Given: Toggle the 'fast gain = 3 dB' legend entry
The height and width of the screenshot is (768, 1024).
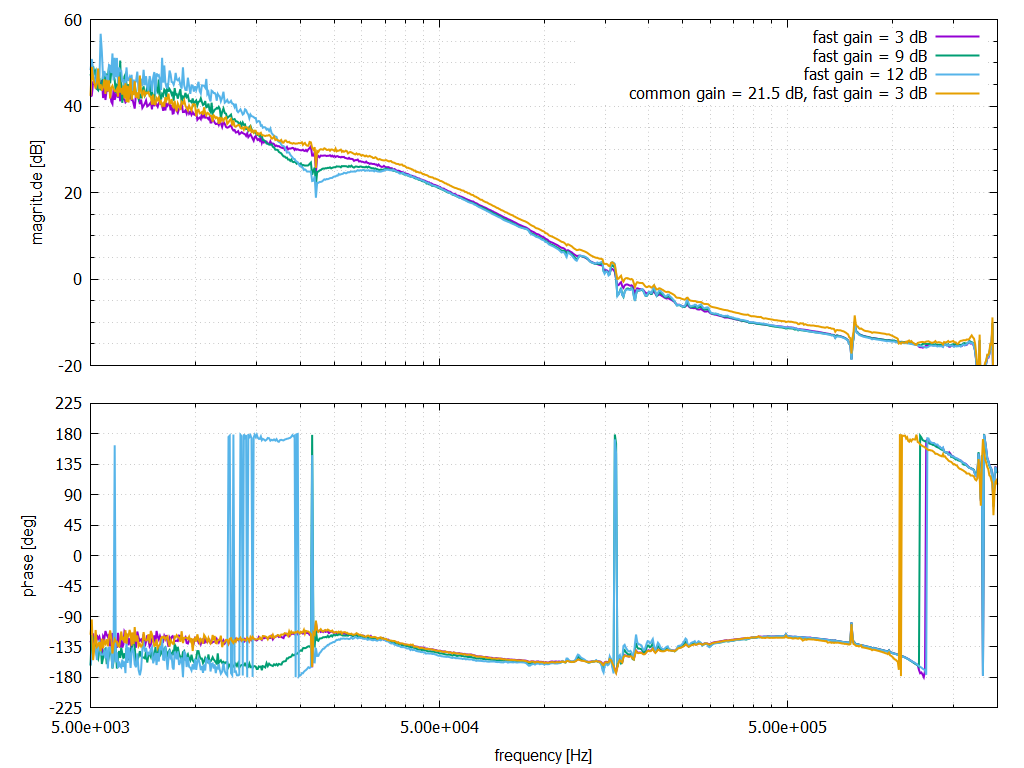Looking at the screenshot, I should [870, 37].
